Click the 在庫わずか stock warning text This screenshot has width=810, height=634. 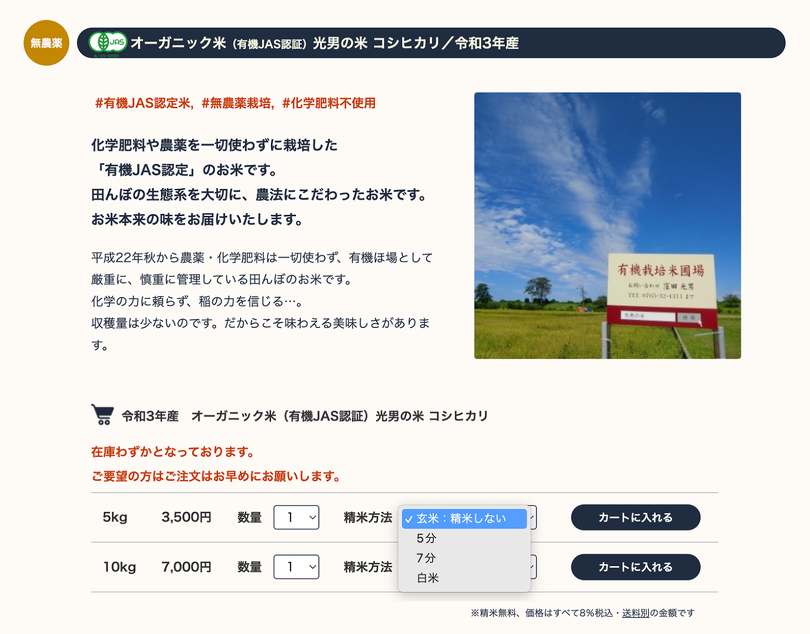click(x=172, y=452)
